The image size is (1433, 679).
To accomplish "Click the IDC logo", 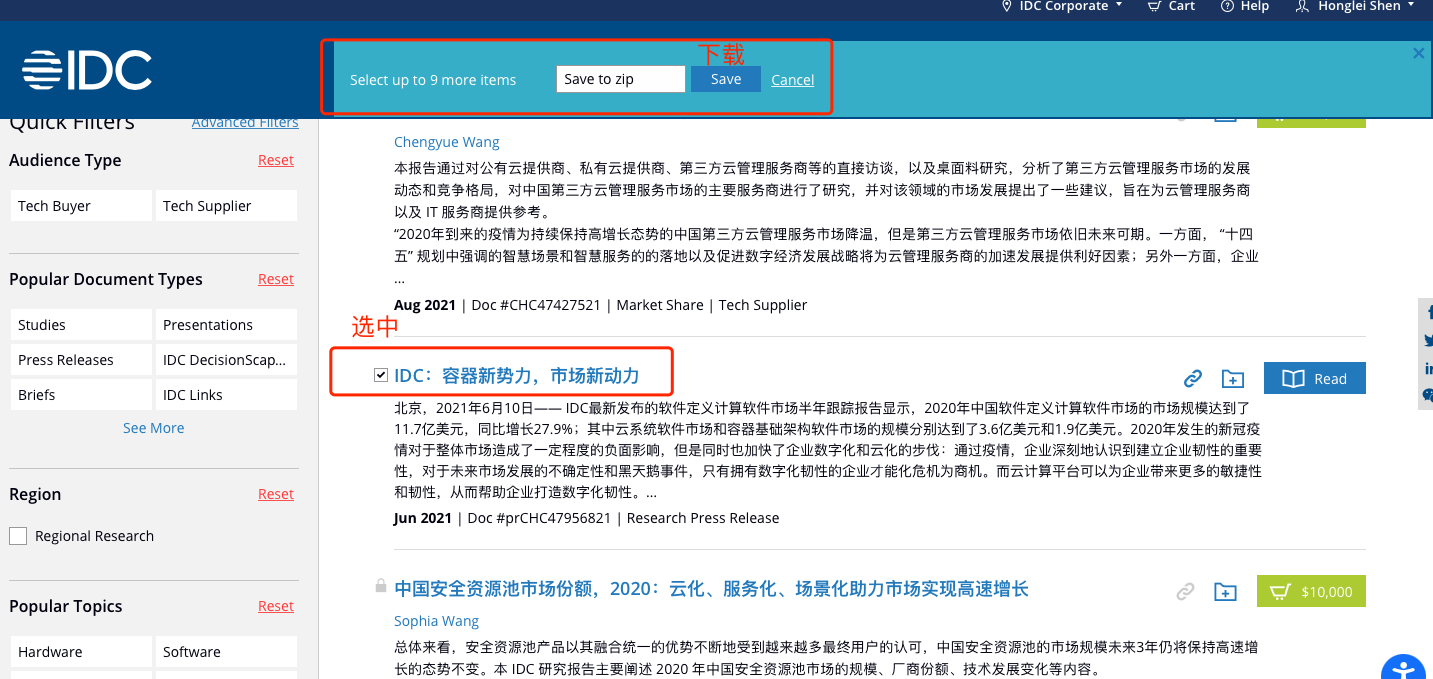I will (x=86, y=70).
